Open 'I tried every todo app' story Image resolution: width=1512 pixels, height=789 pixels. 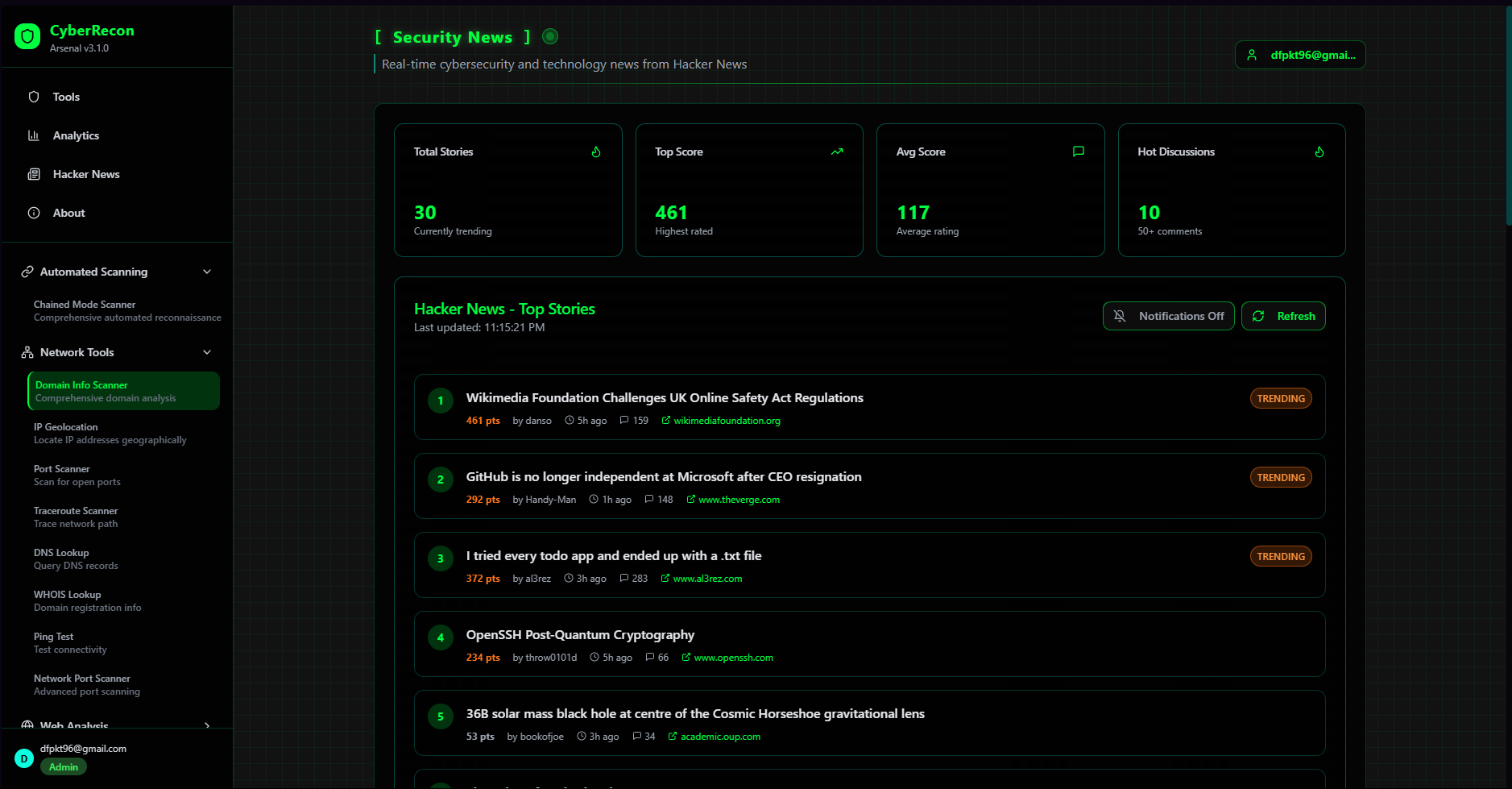click(x=614, y=555)
